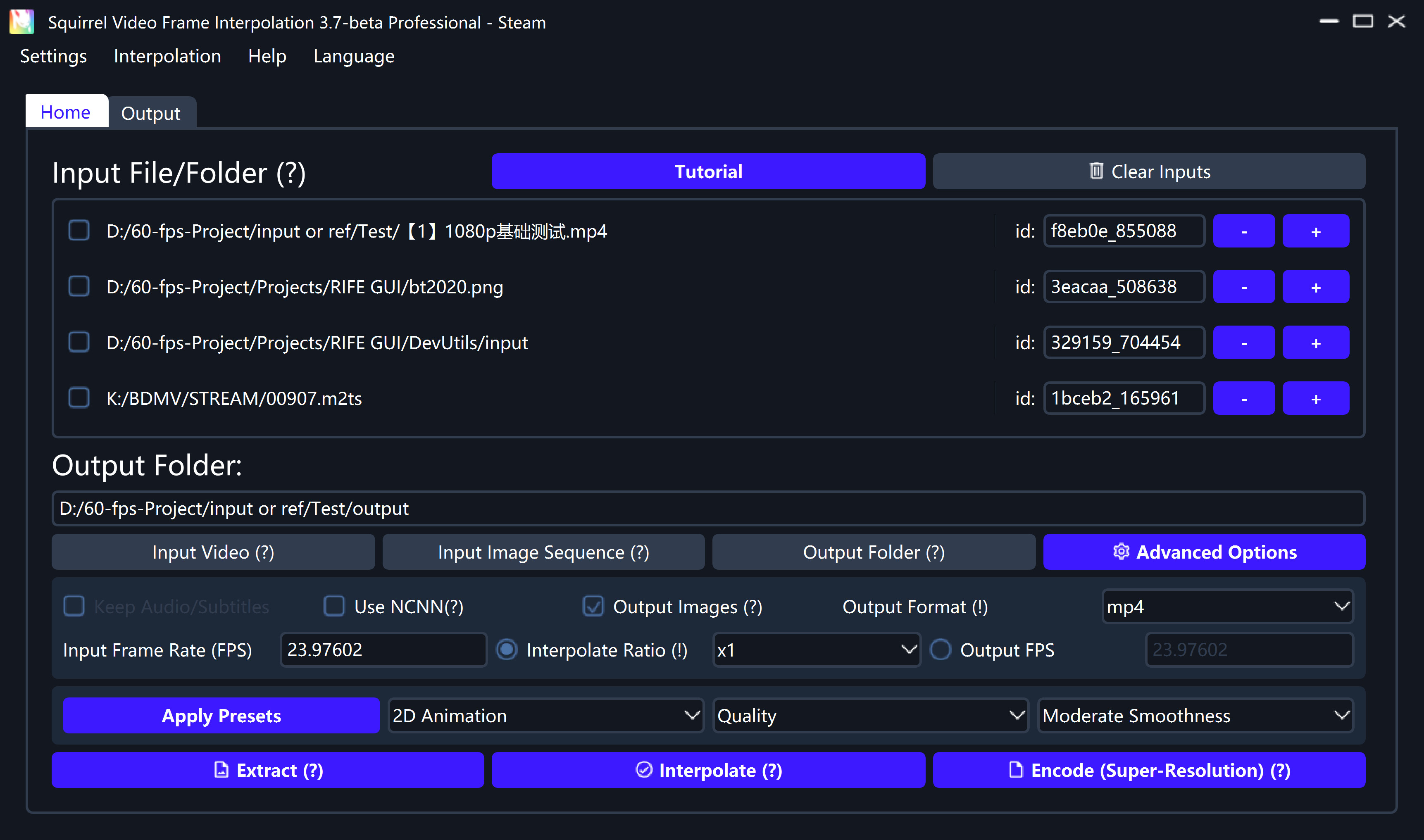Open the Interpolation menu

(x=167, y=56)
